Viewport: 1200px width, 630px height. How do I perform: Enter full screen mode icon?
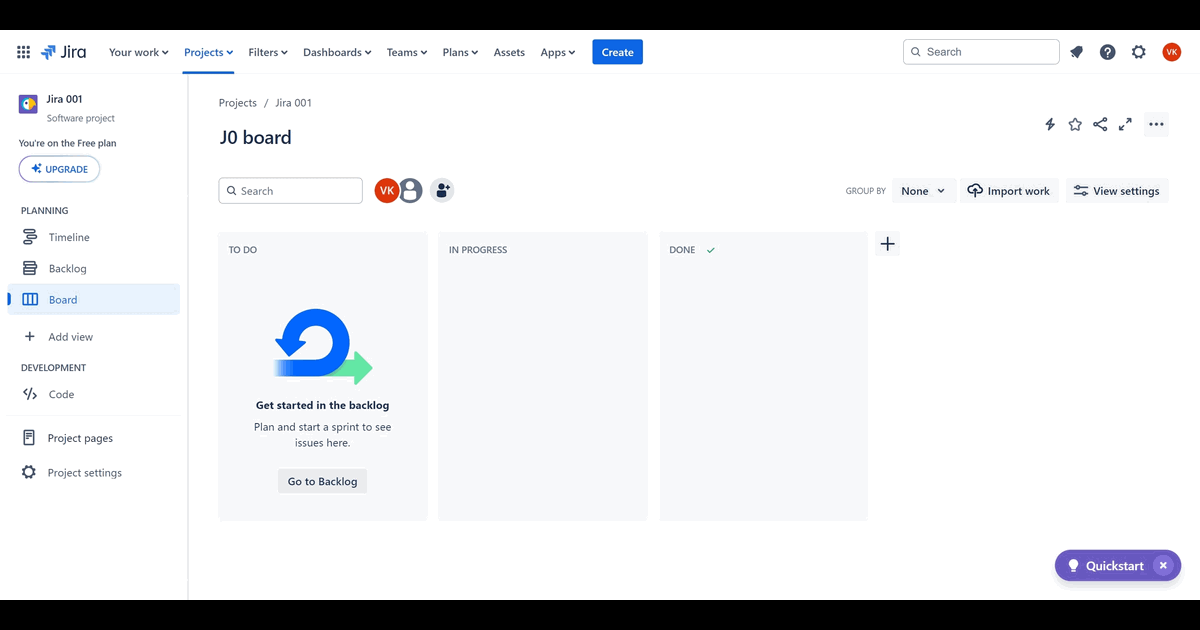click(x=1125, y=124)
